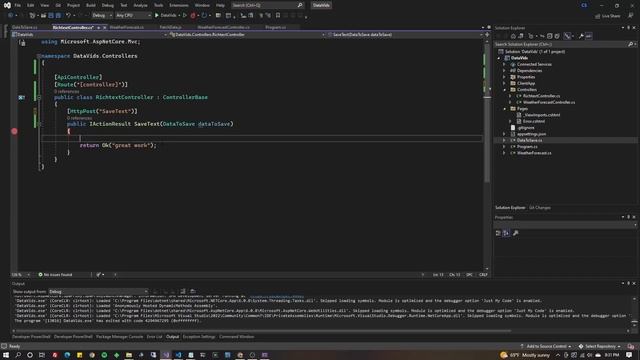Open the Tools menu
This screenshot has width=640, height=360.
click(158, 5)
